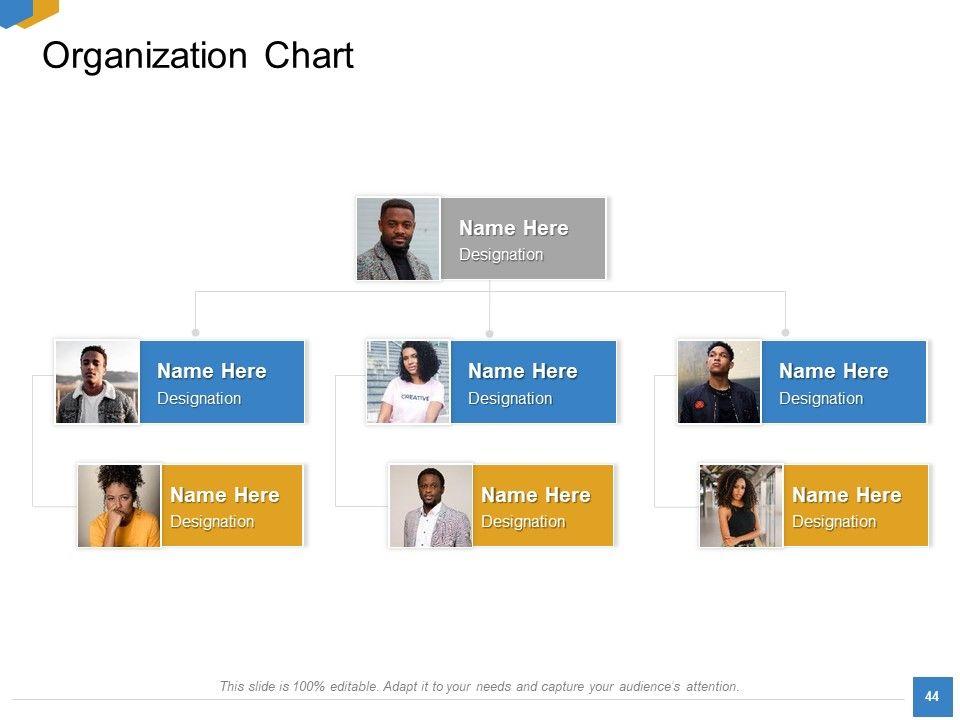Select photo of woman in yellow top

point(119,505)
